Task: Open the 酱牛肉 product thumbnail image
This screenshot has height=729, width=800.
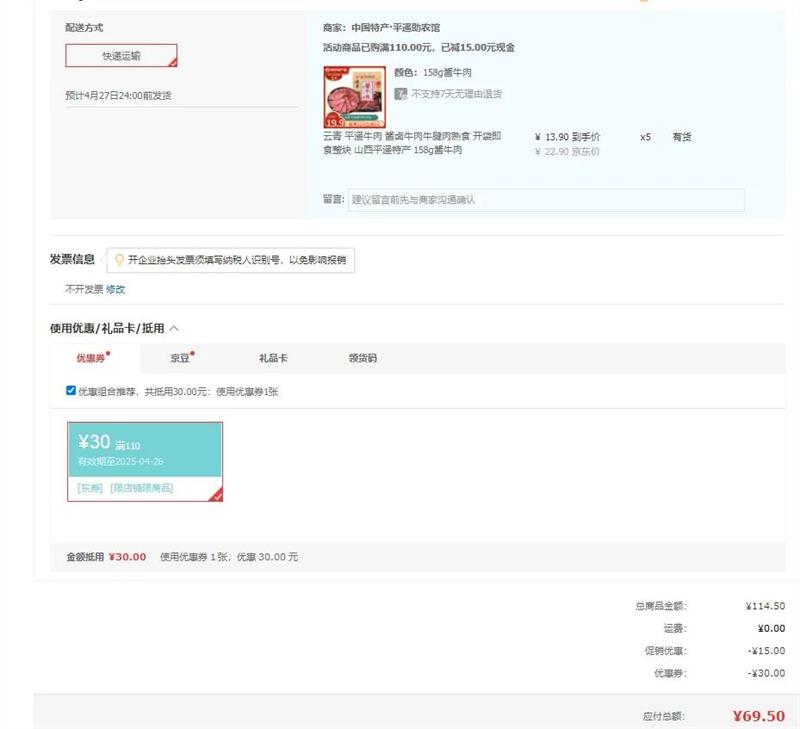Action: point(354,97)
